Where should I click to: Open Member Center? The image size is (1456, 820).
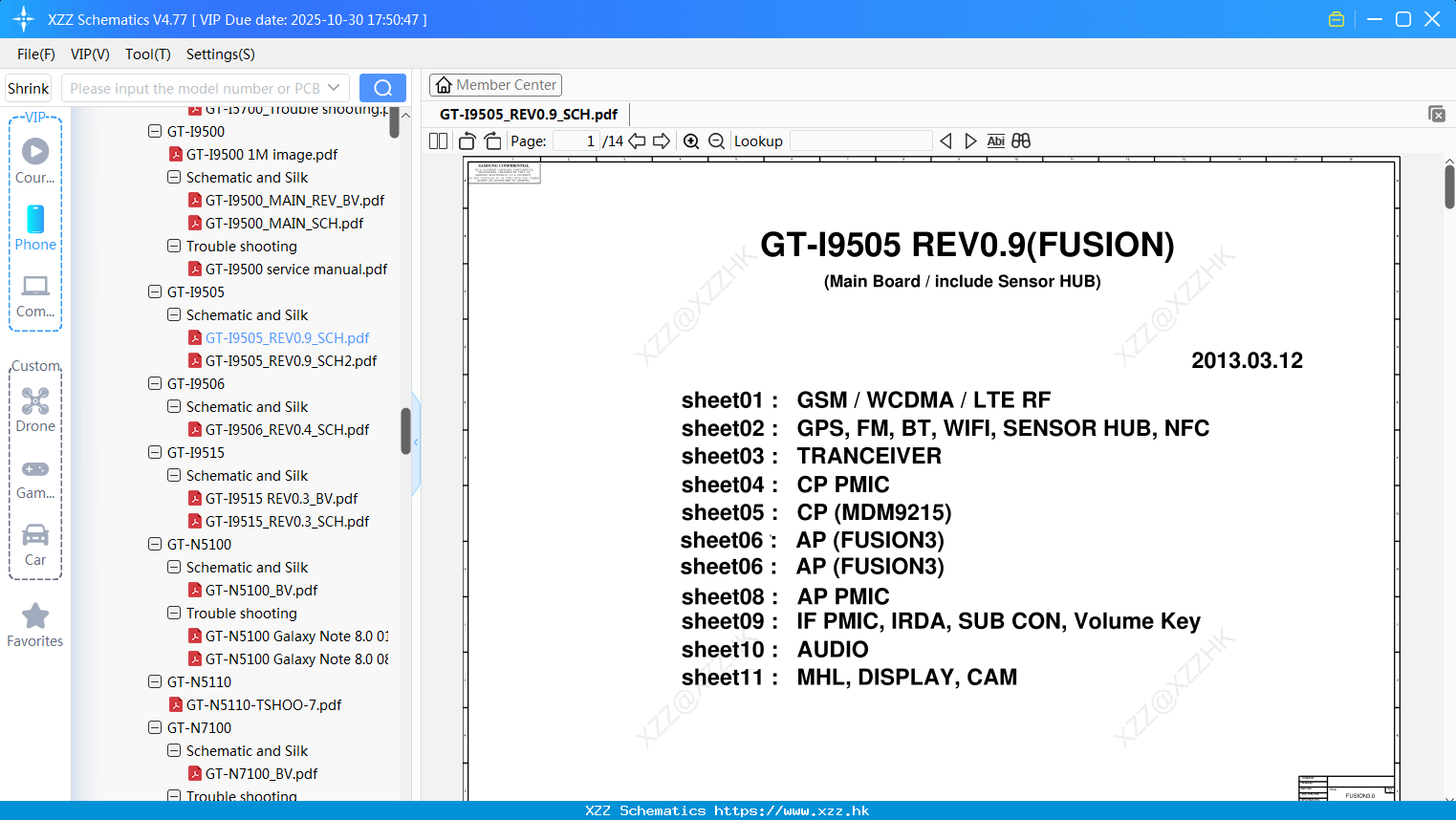pyautogui.click(x=495, y=85)
